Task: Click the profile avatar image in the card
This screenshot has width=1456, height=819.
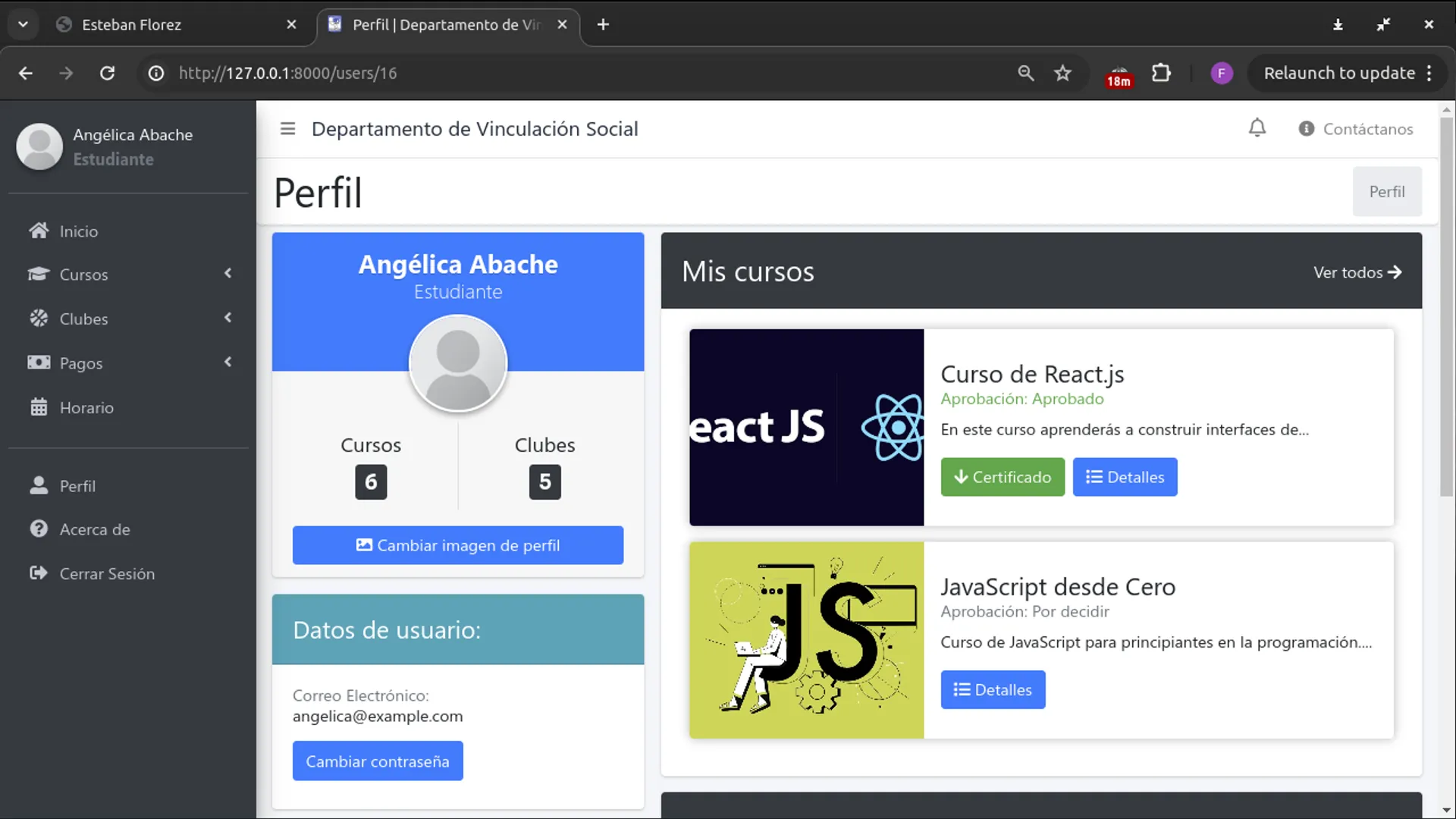Action: point(458,363)
